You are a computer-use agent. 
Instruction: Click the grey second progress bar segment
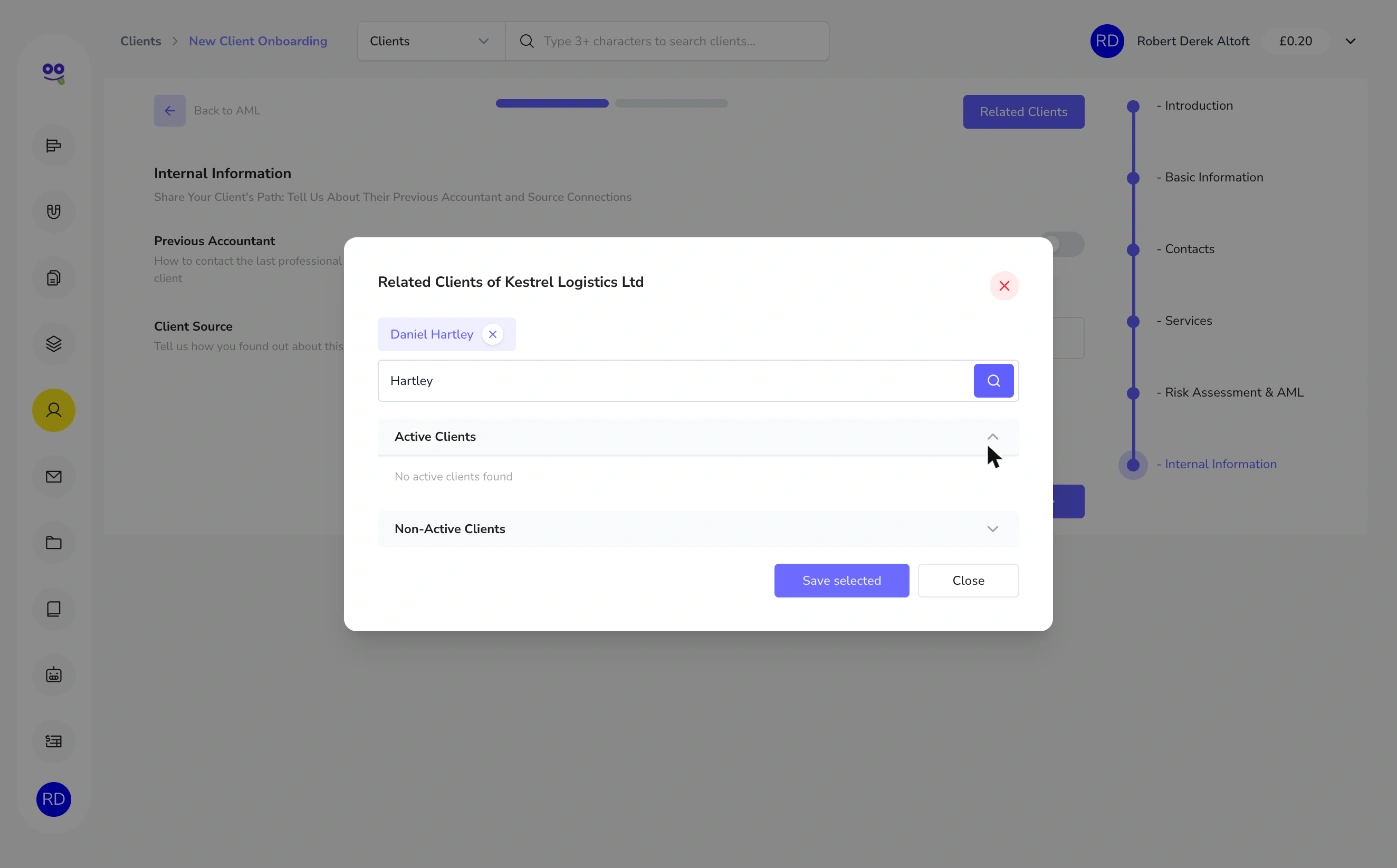click(671, 103)
